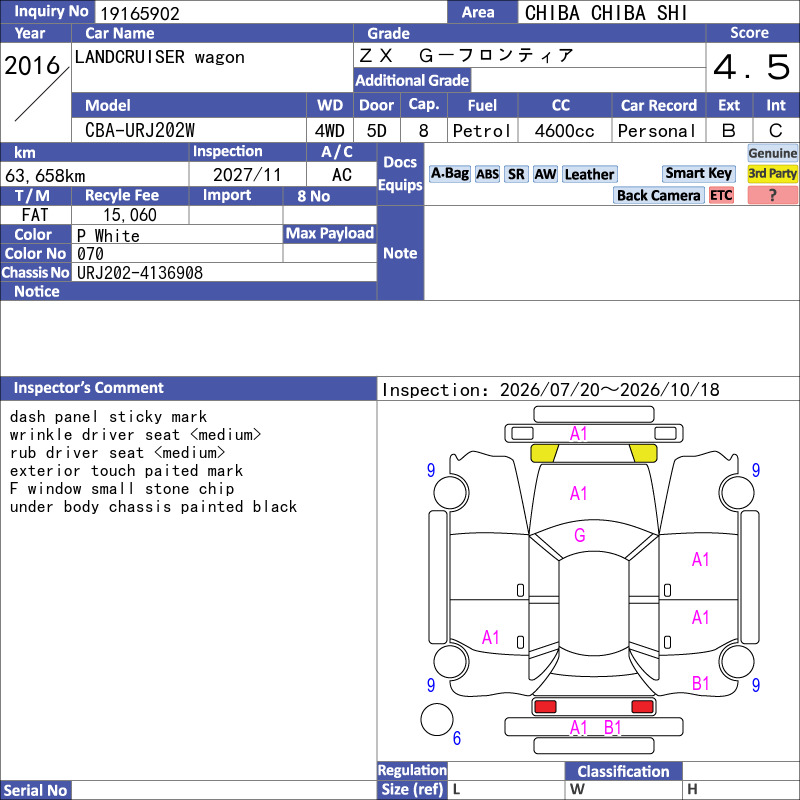
Task: Click the Inquiry No value 19165902
Action: click(x=140, y=14)
